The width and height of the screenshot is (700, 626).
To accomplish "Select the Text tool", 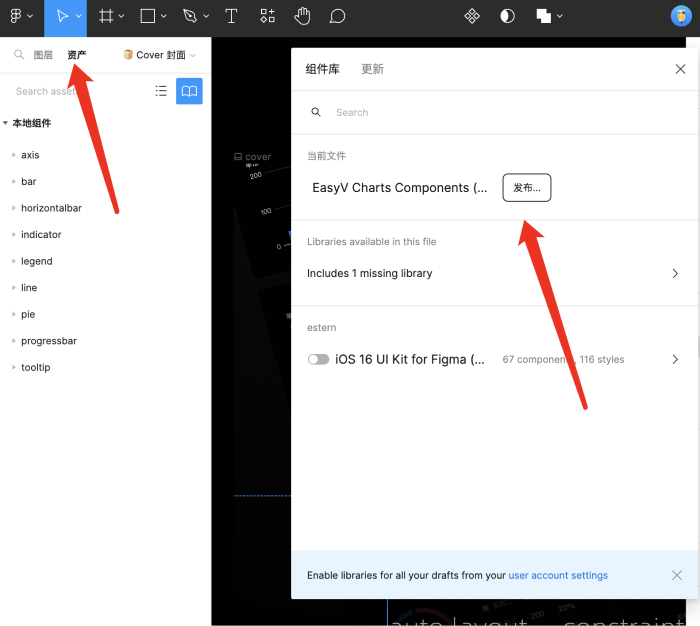I will tap(231, 16).
